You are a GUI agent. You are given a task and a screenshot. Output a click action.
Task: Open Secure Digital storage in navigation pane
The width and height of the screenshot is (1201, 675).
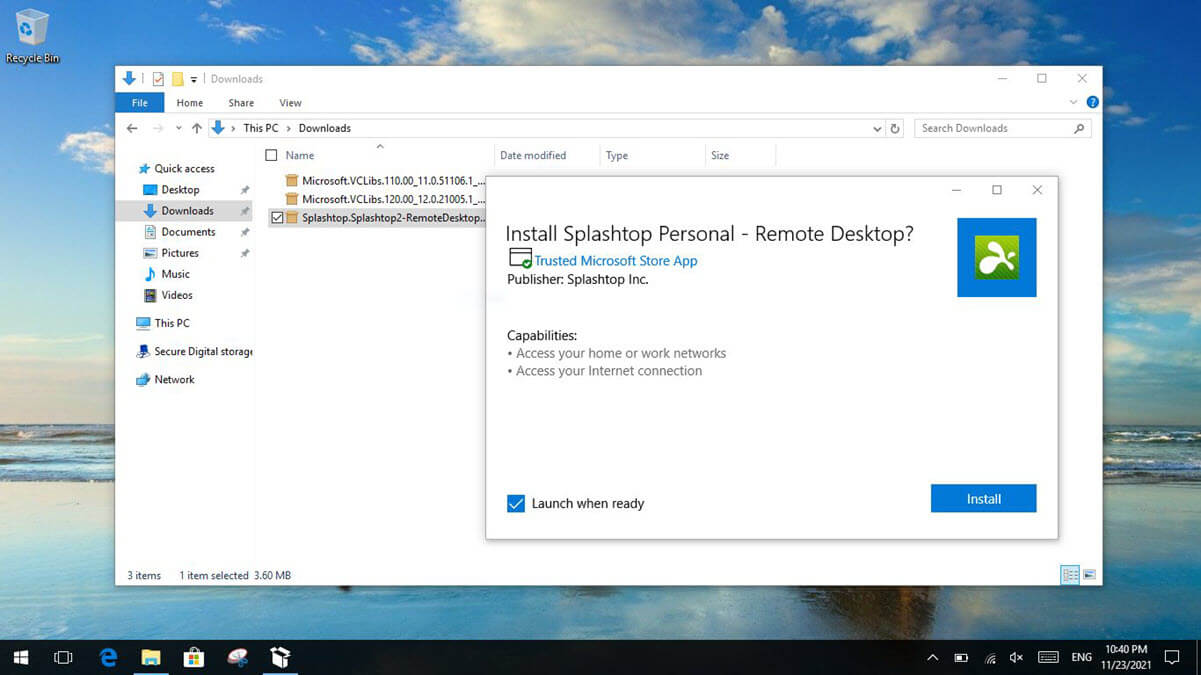[194, 352]
